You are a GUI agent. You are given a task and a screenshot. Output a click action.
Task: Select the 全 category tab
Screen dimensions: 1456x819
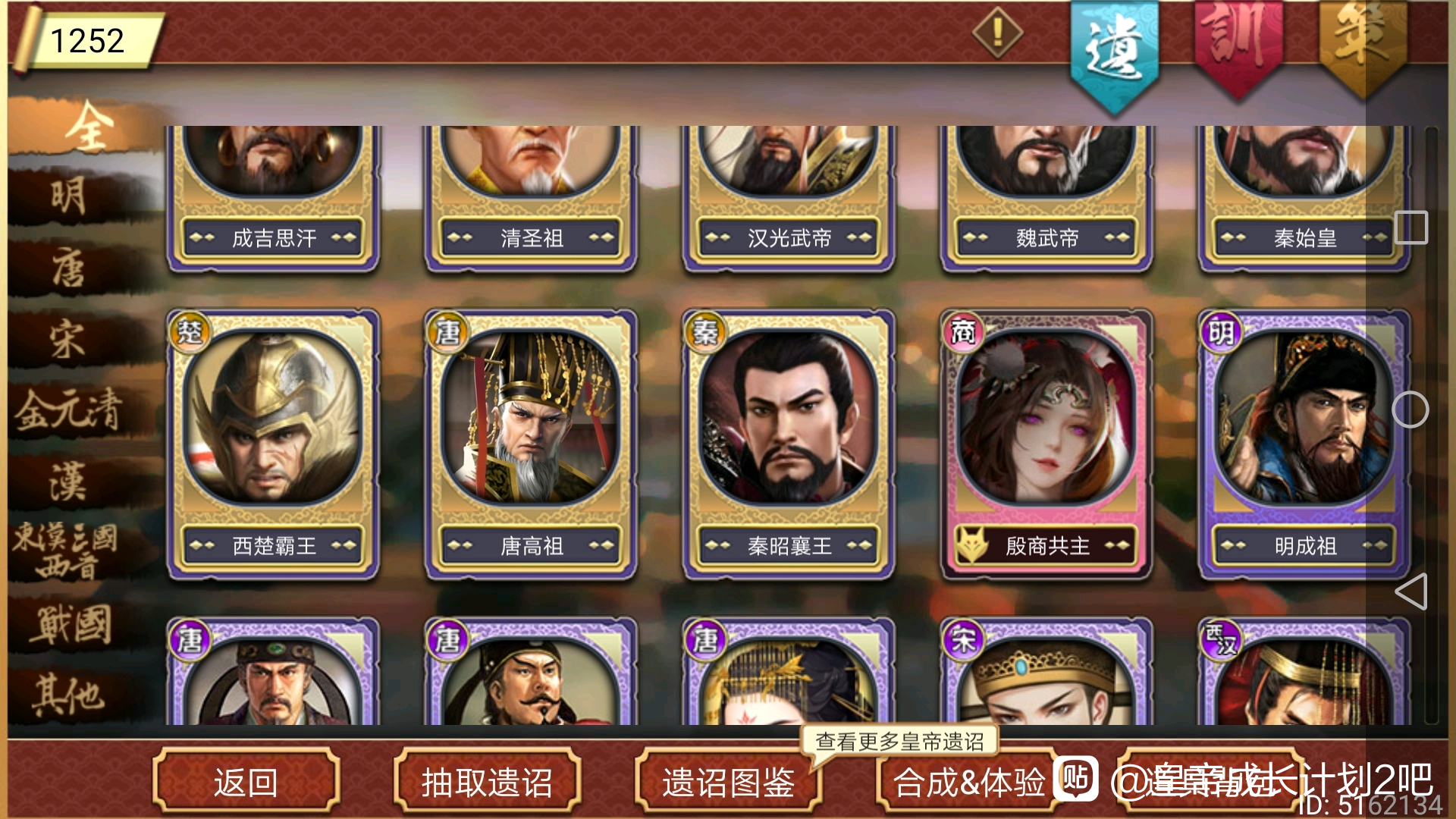[x=87, y=127]
